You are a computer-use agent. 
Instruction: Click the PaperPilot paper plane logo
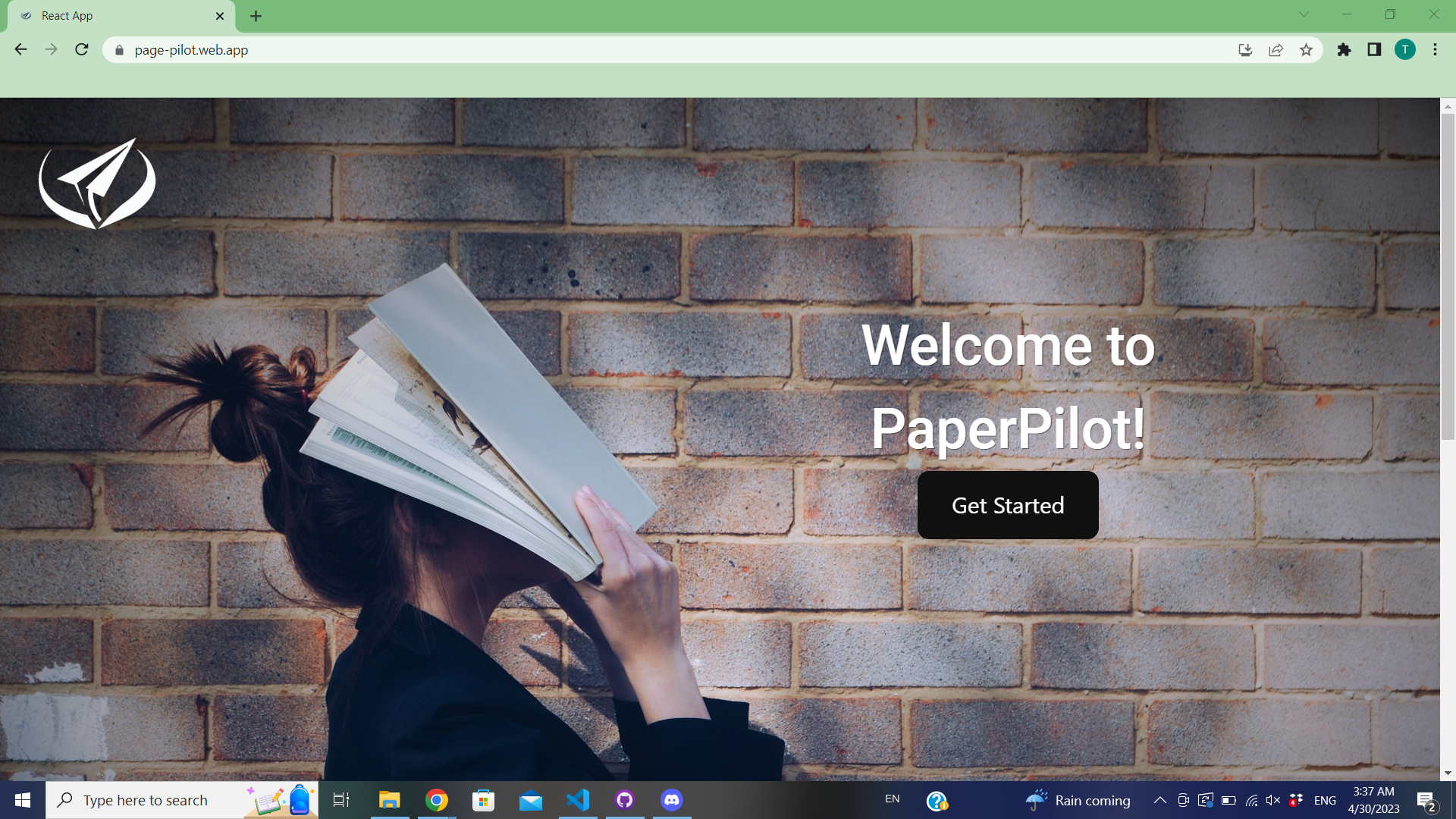tap(97, 184)
